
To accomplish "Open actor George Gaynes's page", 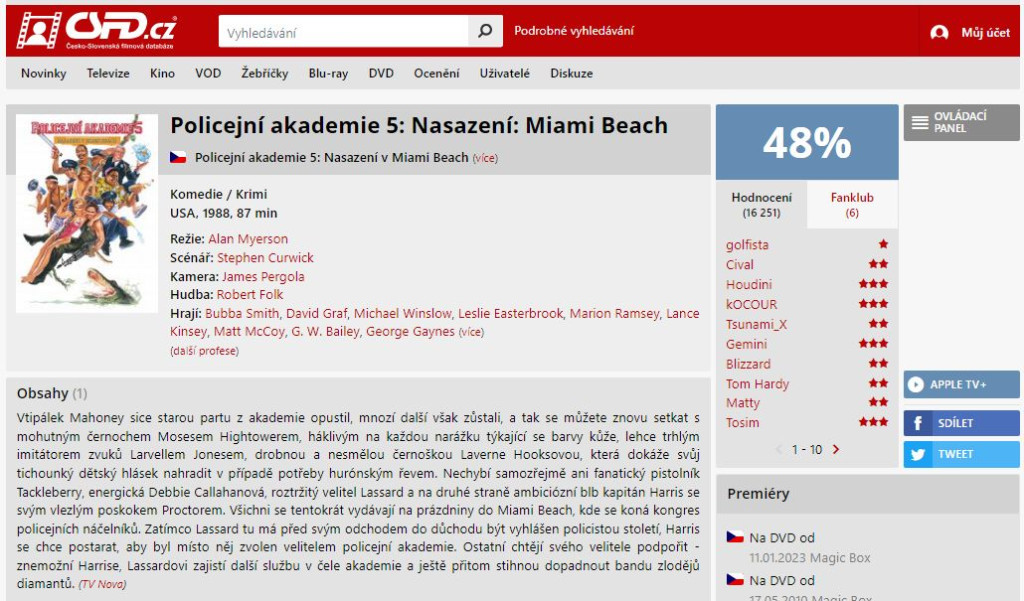I will [x=410, y=332].
